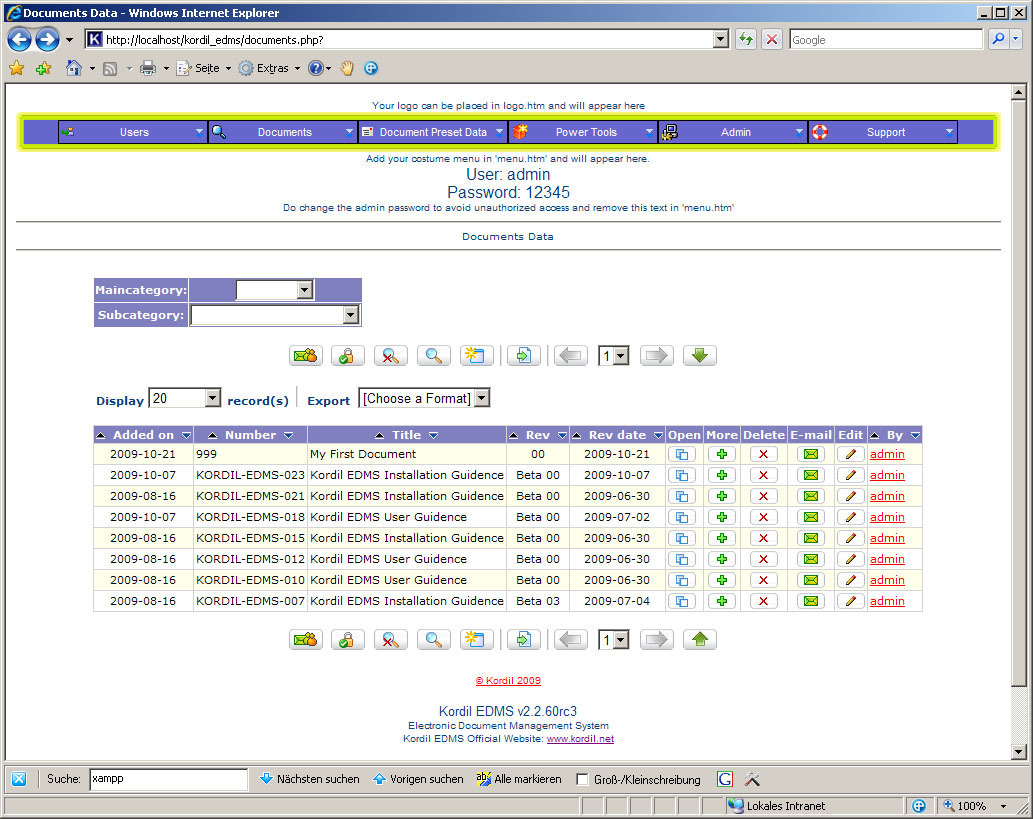E-mail document KORDIL-EDMS-018 envelope icon
This screenshot has width=1033, height=819.
coord(810,517)
